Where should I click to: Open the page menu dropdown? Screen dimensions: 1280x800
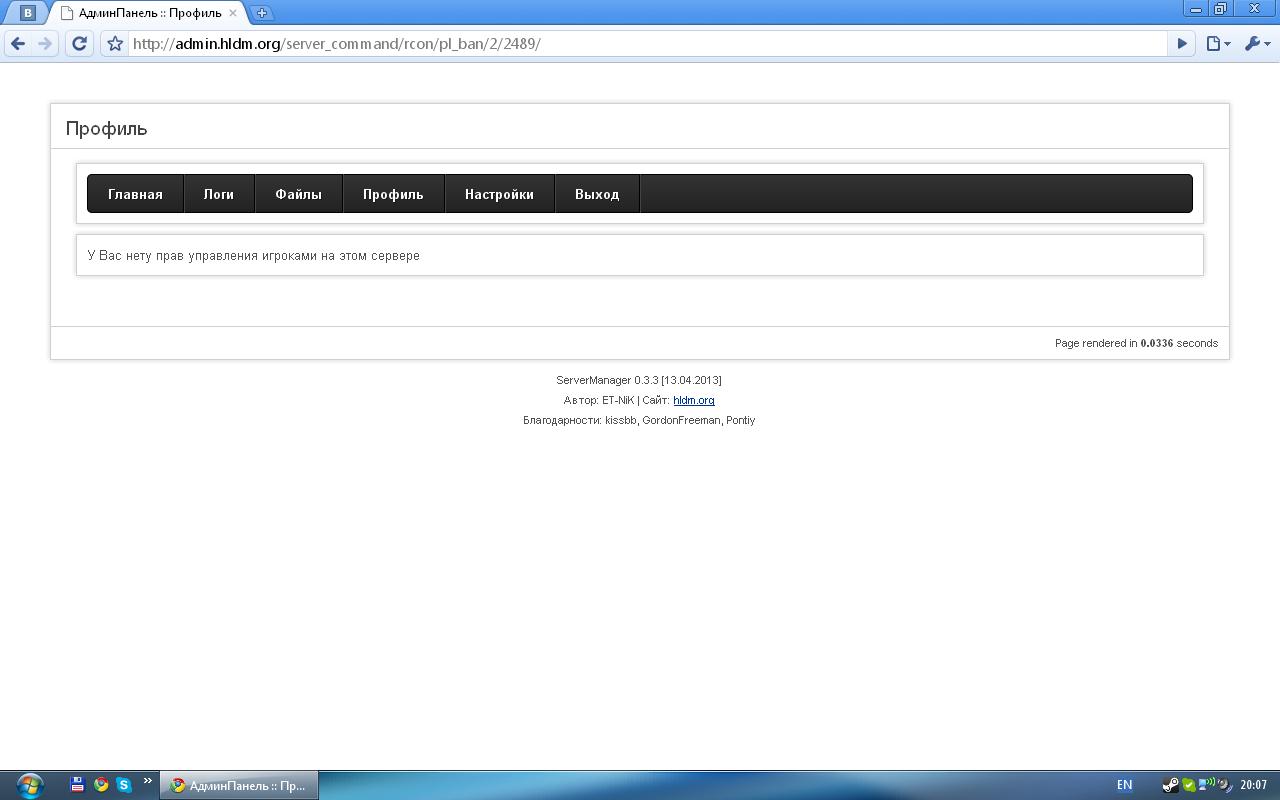click(1217, 43)
